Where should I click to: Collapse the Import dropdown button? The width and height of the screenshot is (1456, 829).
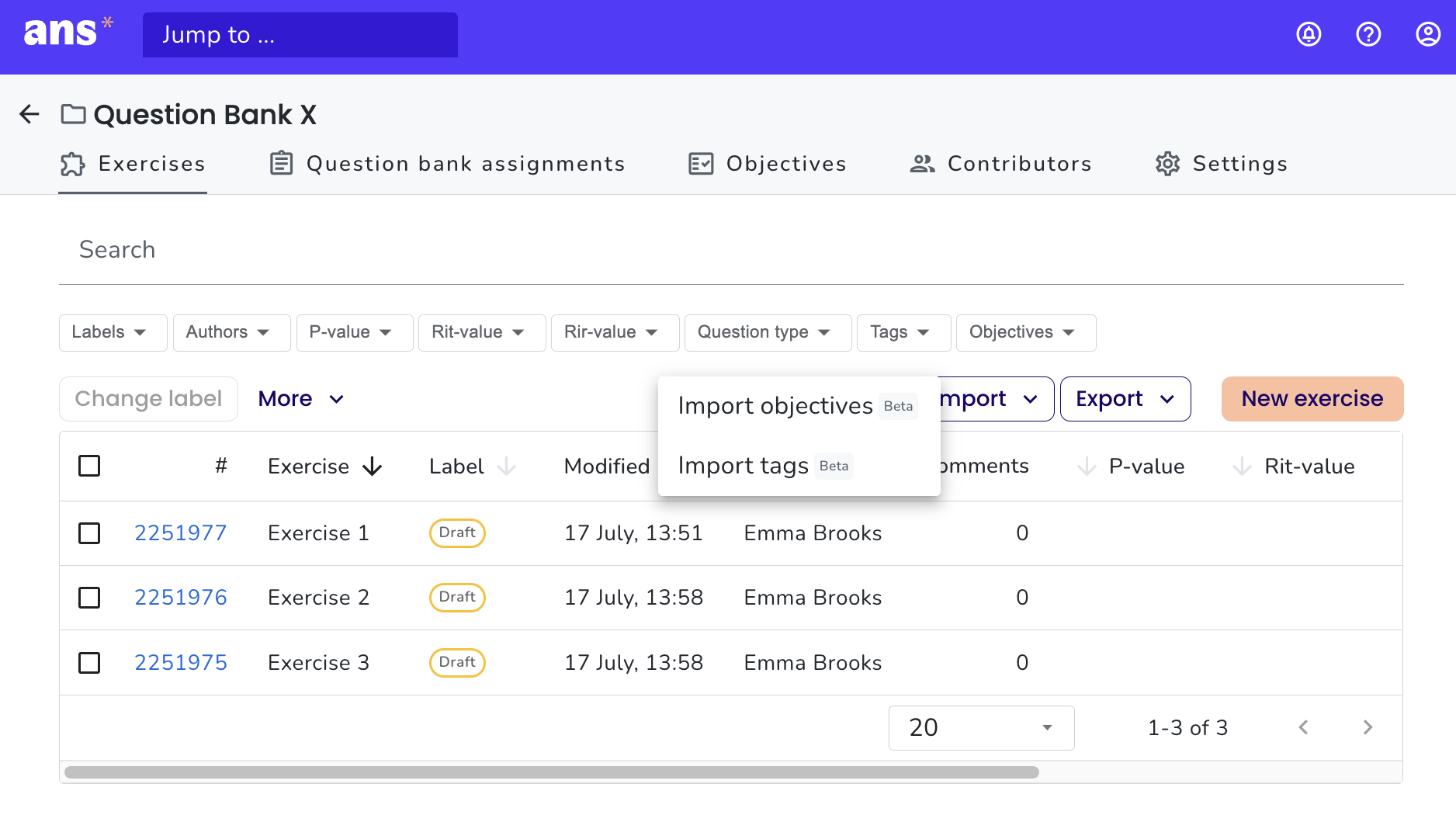pyautogui.click(x=997, y=399)
